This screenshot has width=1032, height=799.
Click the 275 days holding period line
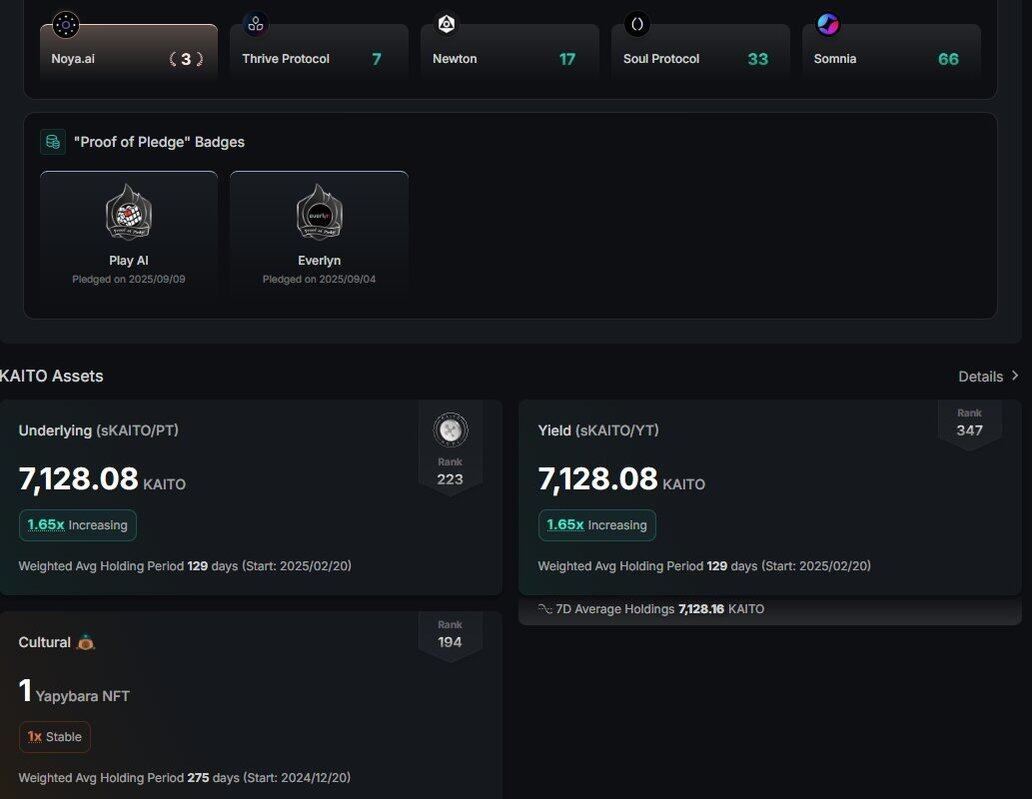point(184,778)
